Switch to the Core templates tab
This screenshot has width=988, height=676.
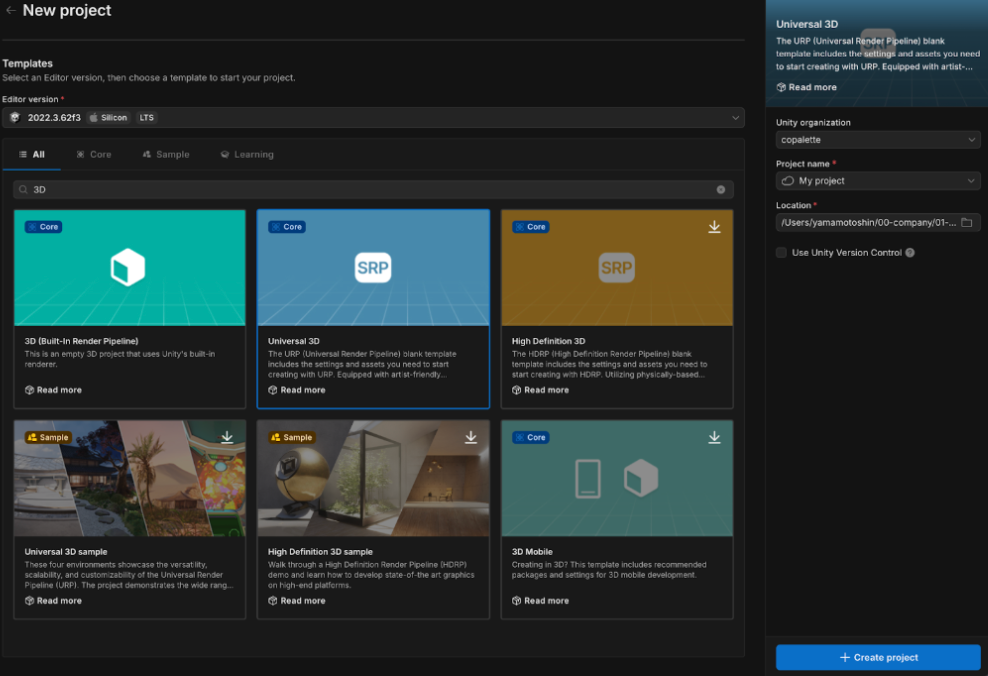pos(94,154)
